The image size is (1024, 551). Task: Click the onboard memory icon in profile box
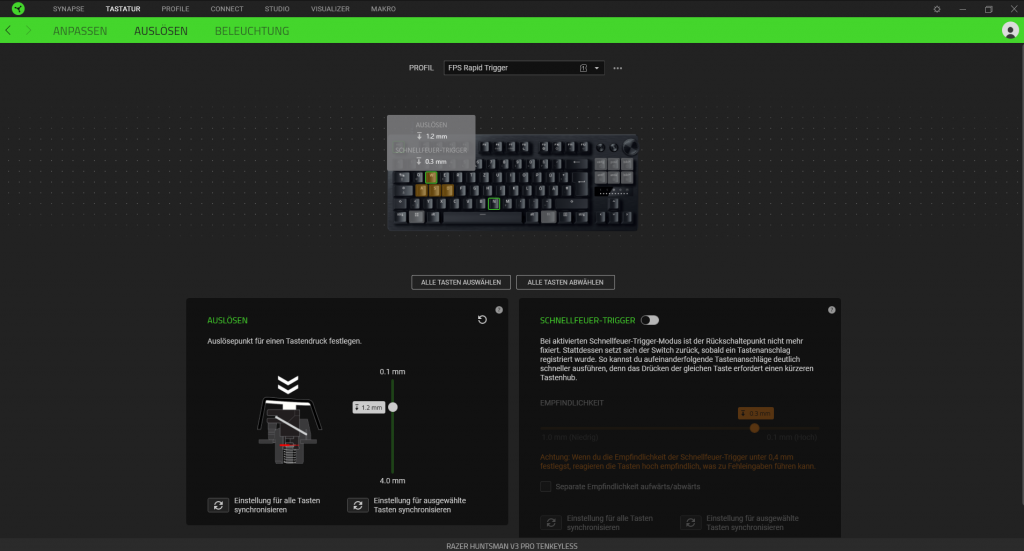tap(583, 68)
